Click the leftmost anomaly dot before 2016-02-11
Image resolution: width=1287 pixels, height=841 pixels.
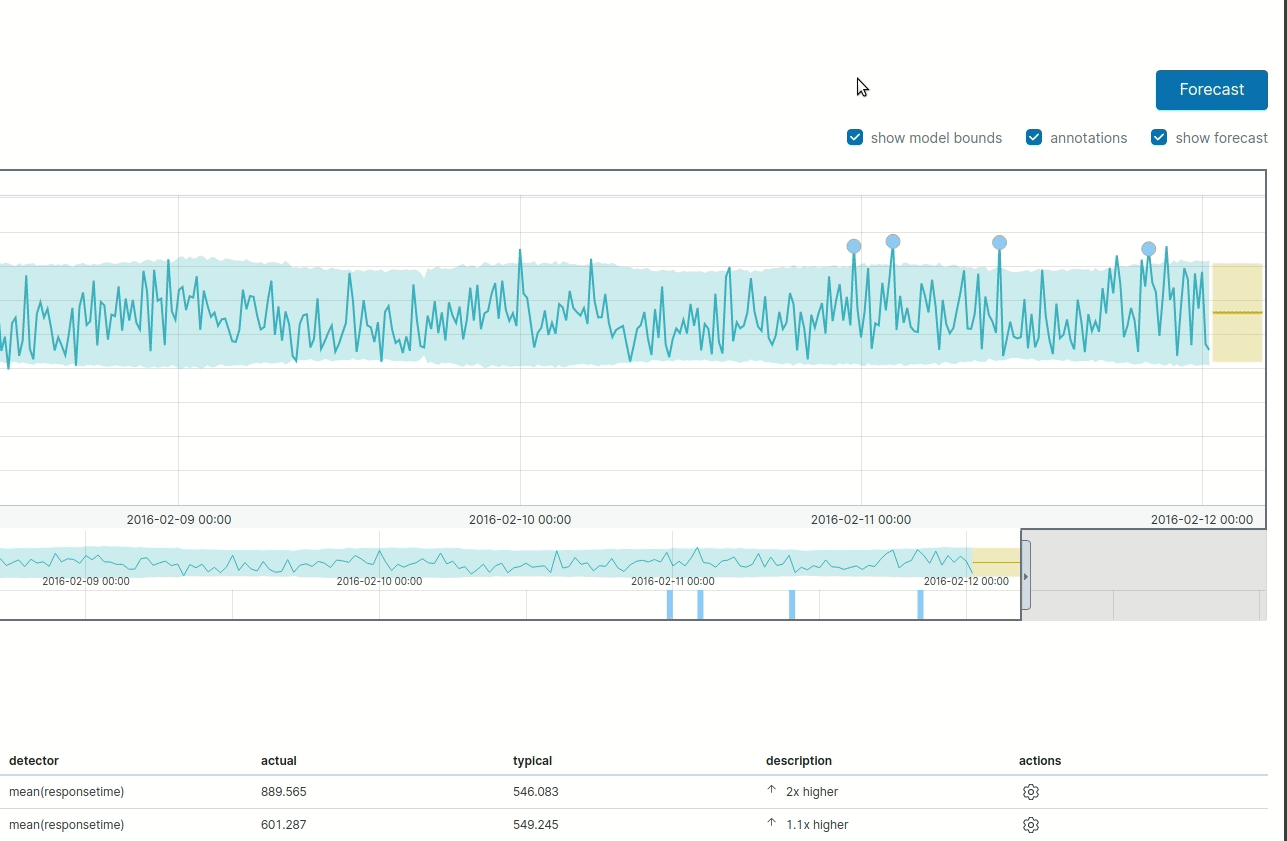(853, 245)
